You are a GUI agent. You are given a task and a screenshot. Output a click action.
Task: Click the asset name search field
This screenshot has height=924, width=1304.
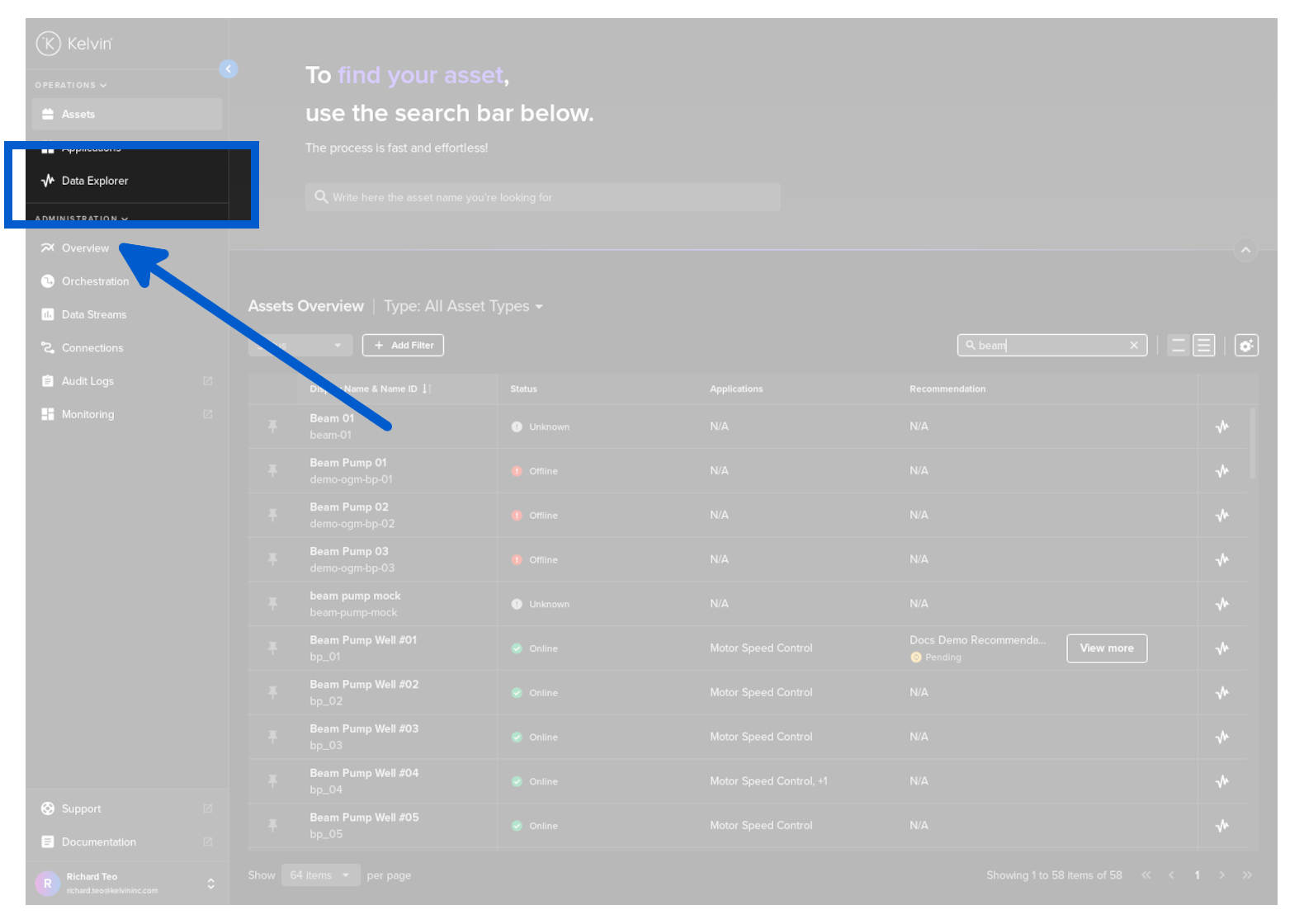(x=542, y=198)
